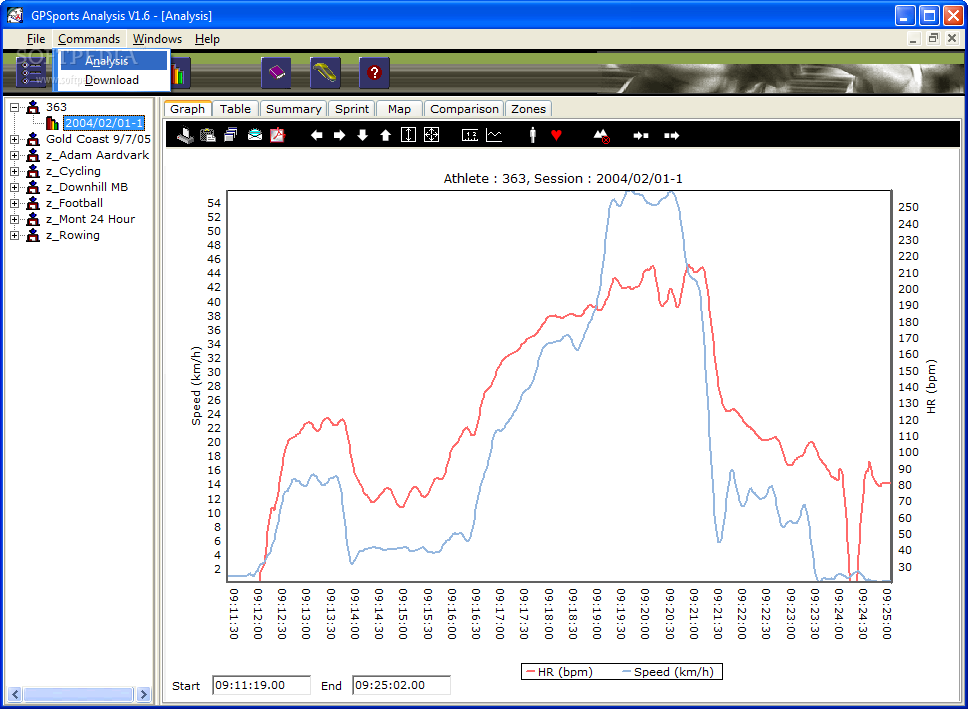Screen dimensions: 968x709
Task: Click the checklist icon in the main toolbar
Action: pos(31,73)
